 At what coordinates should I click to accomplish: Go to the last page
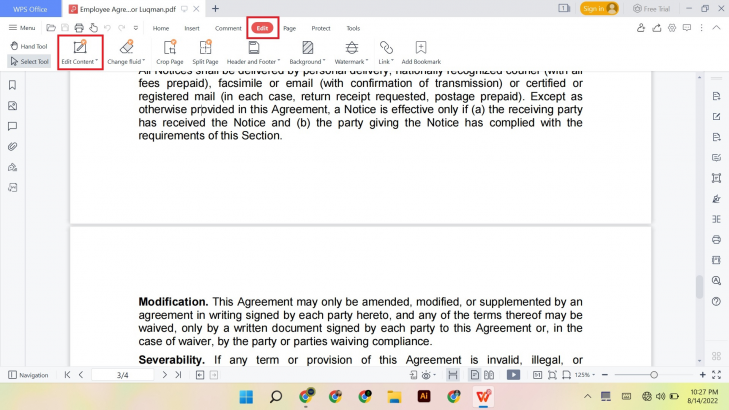[178, 375]
